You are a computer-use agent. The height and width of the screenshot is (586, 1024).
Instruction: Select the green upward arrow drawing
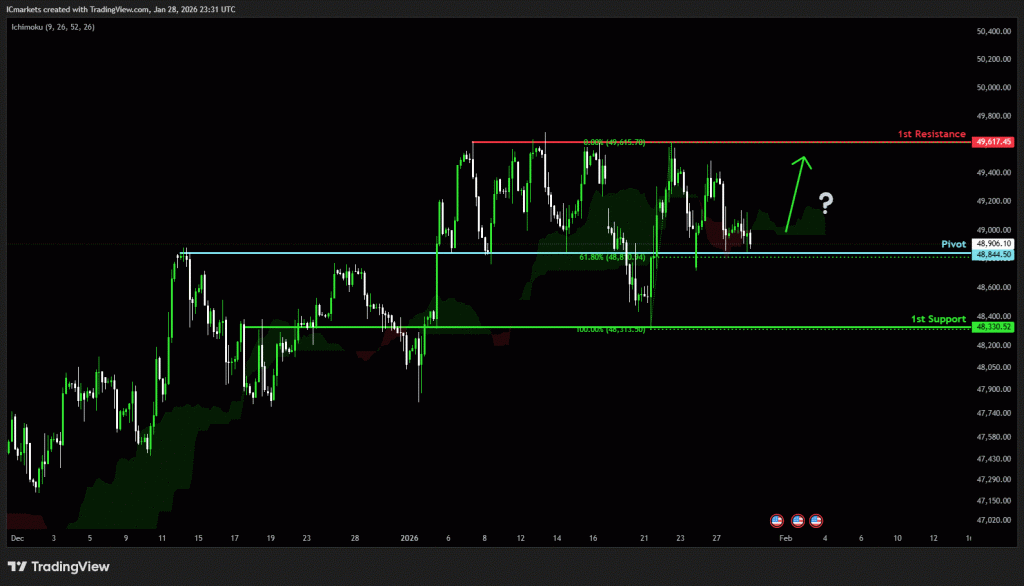797,193
